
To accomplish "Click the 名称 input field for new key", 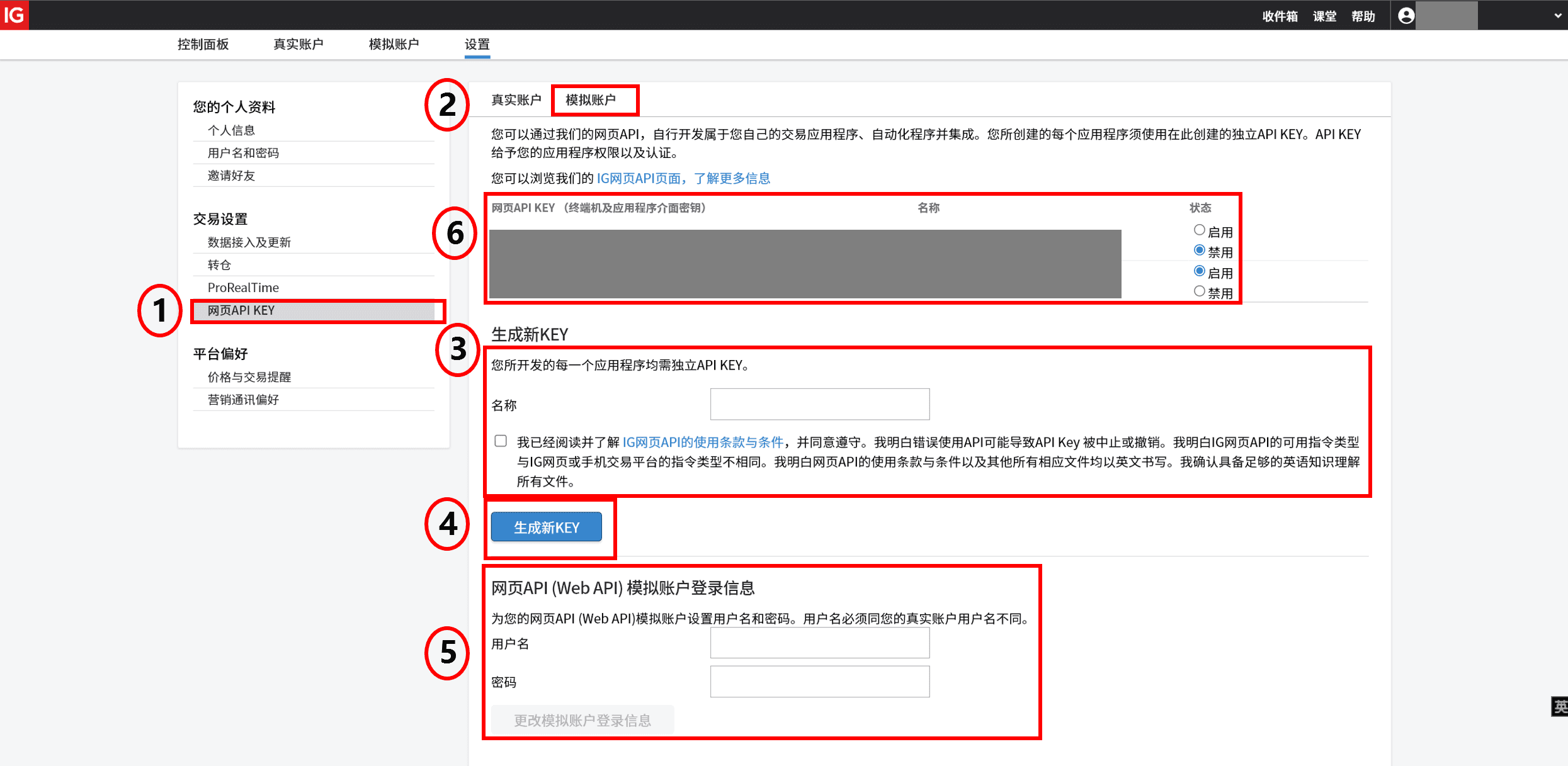I will [819, 404].
